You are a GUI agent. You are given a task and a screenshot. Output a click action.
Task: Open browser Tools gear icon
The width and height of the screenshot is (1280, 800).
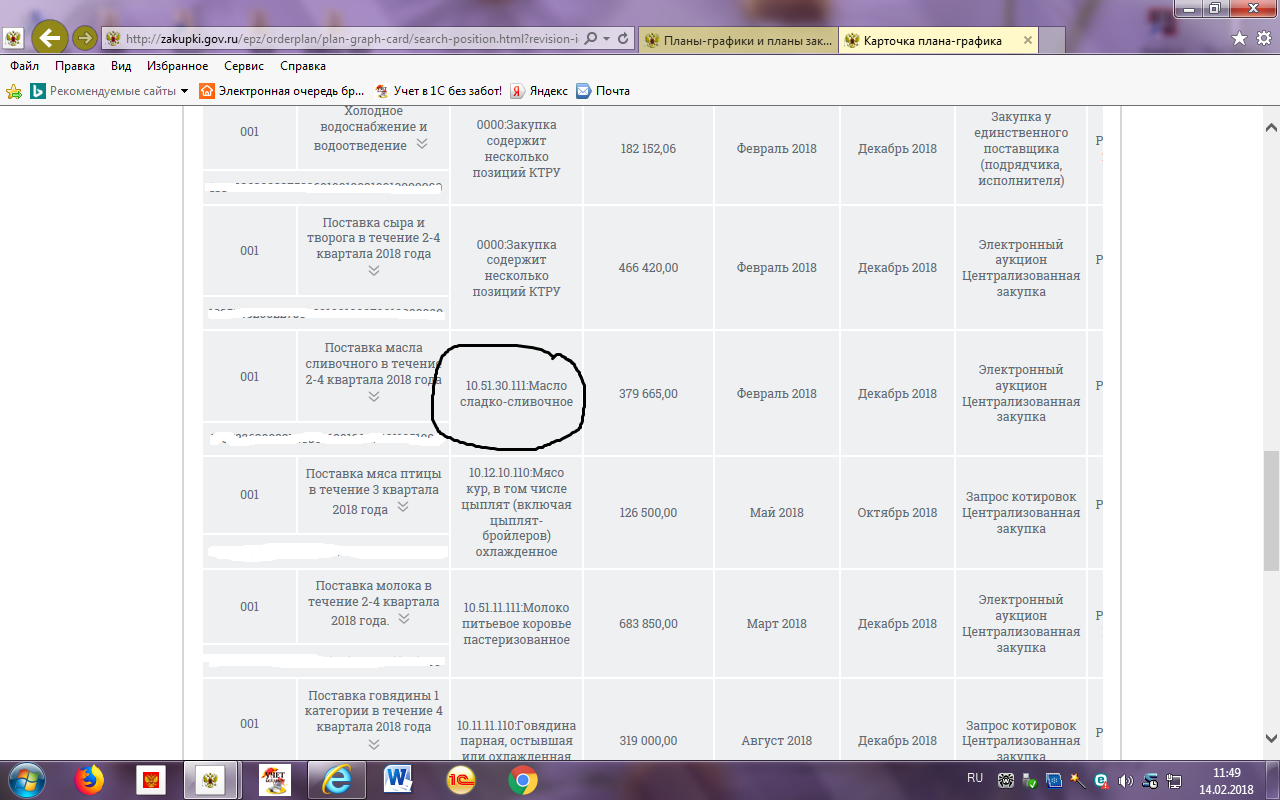click(1262, 38)
